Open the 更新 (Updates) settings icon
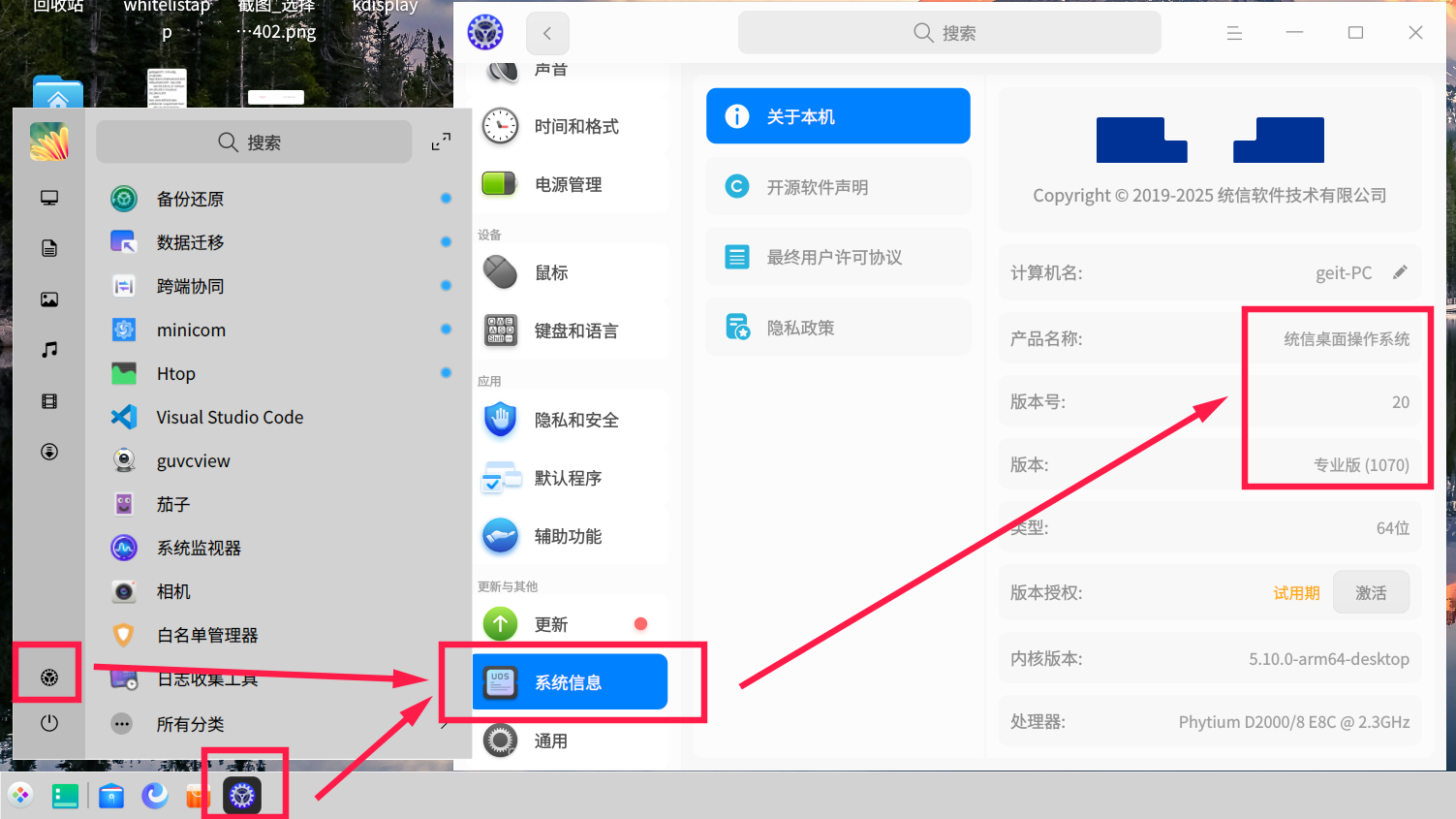The image size is (1456, 819). [x=501, y=623]
